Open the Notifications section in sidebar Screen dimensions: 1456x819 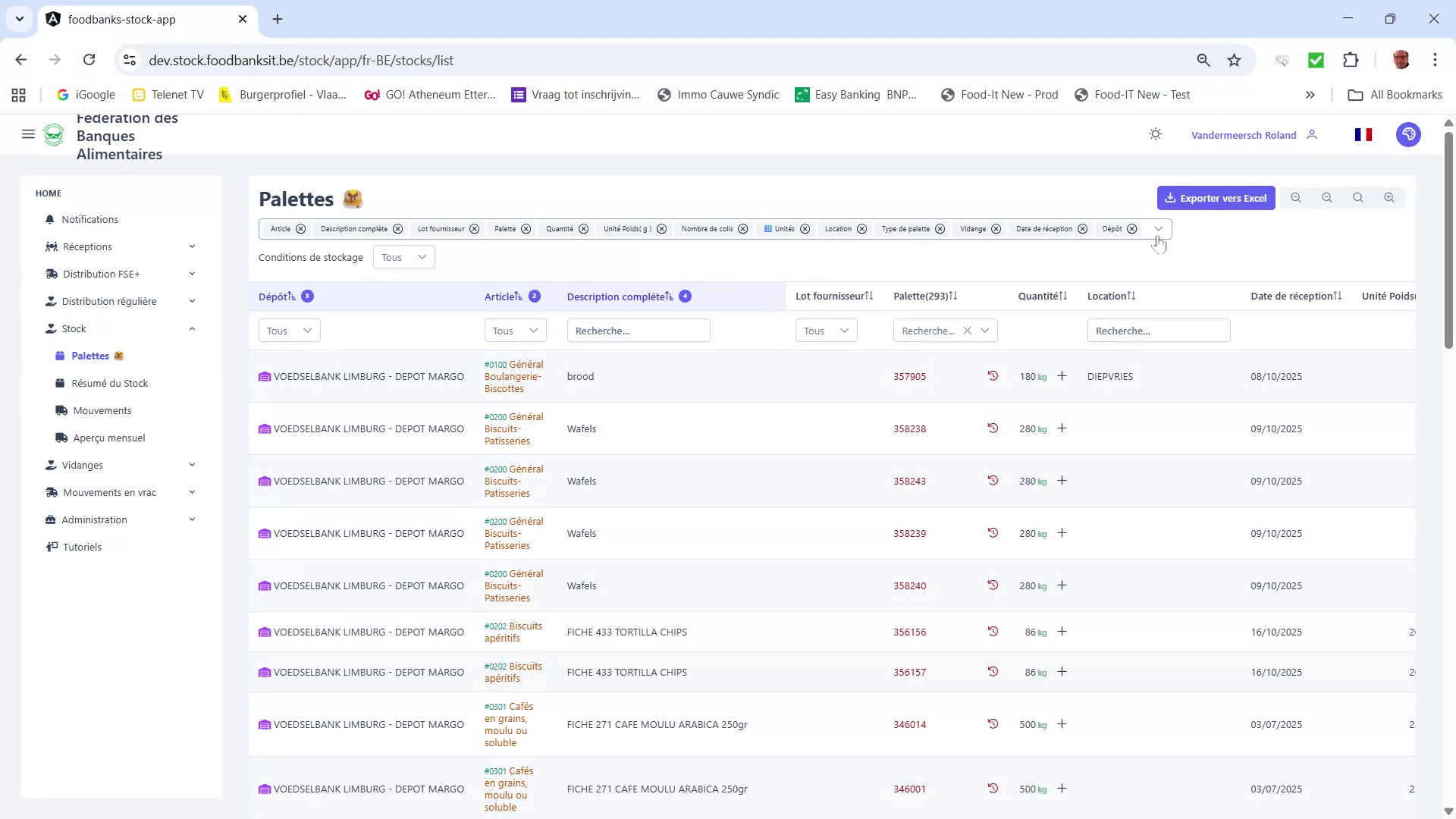coord(89,219)
